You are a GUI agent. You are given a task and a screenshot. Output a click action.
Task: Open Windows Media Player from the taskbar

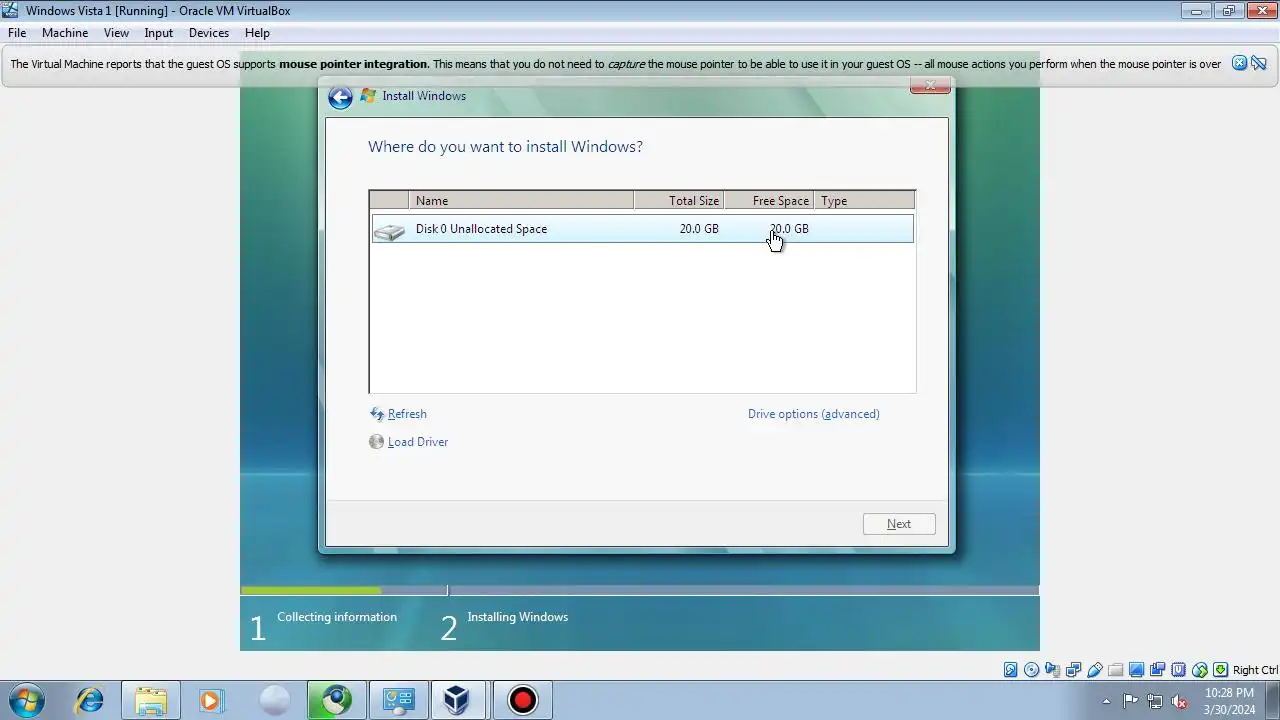(211, 700)
